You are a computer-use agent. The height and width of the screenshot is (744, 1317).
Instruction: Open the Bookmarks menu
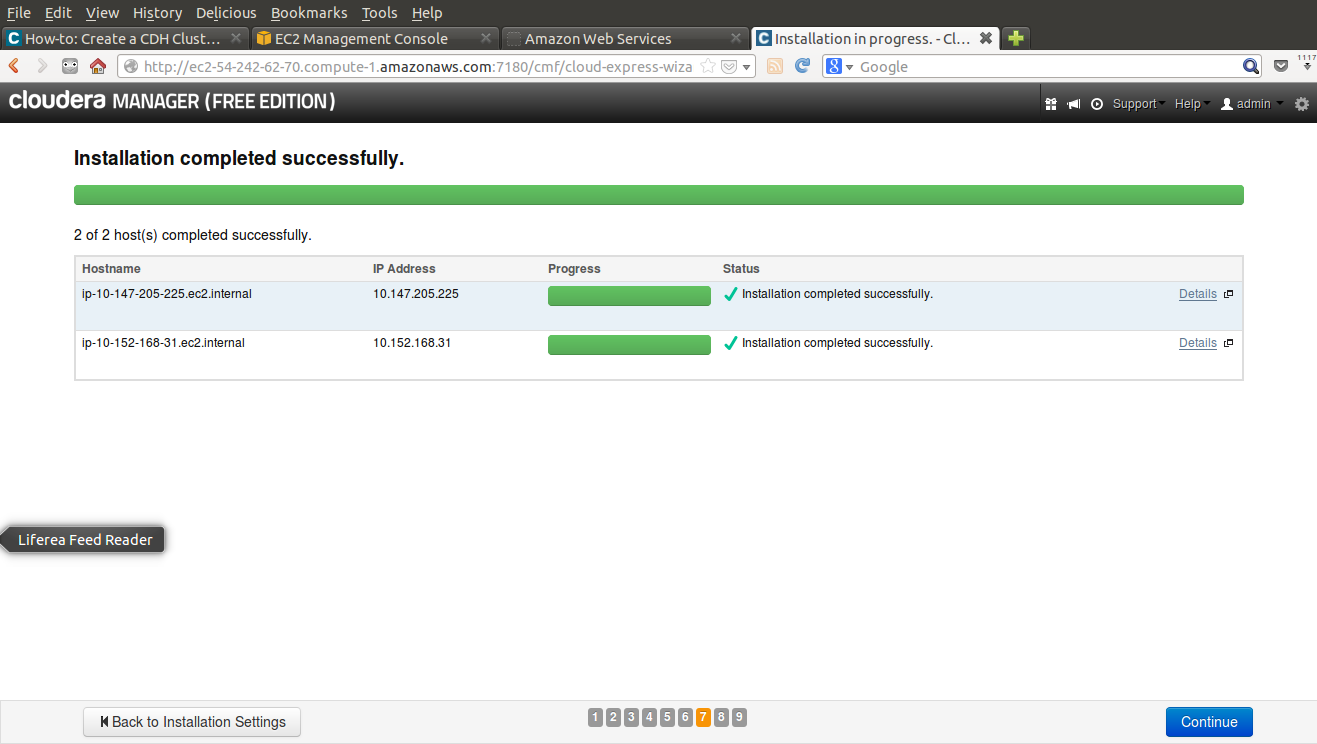click(309, 12)
